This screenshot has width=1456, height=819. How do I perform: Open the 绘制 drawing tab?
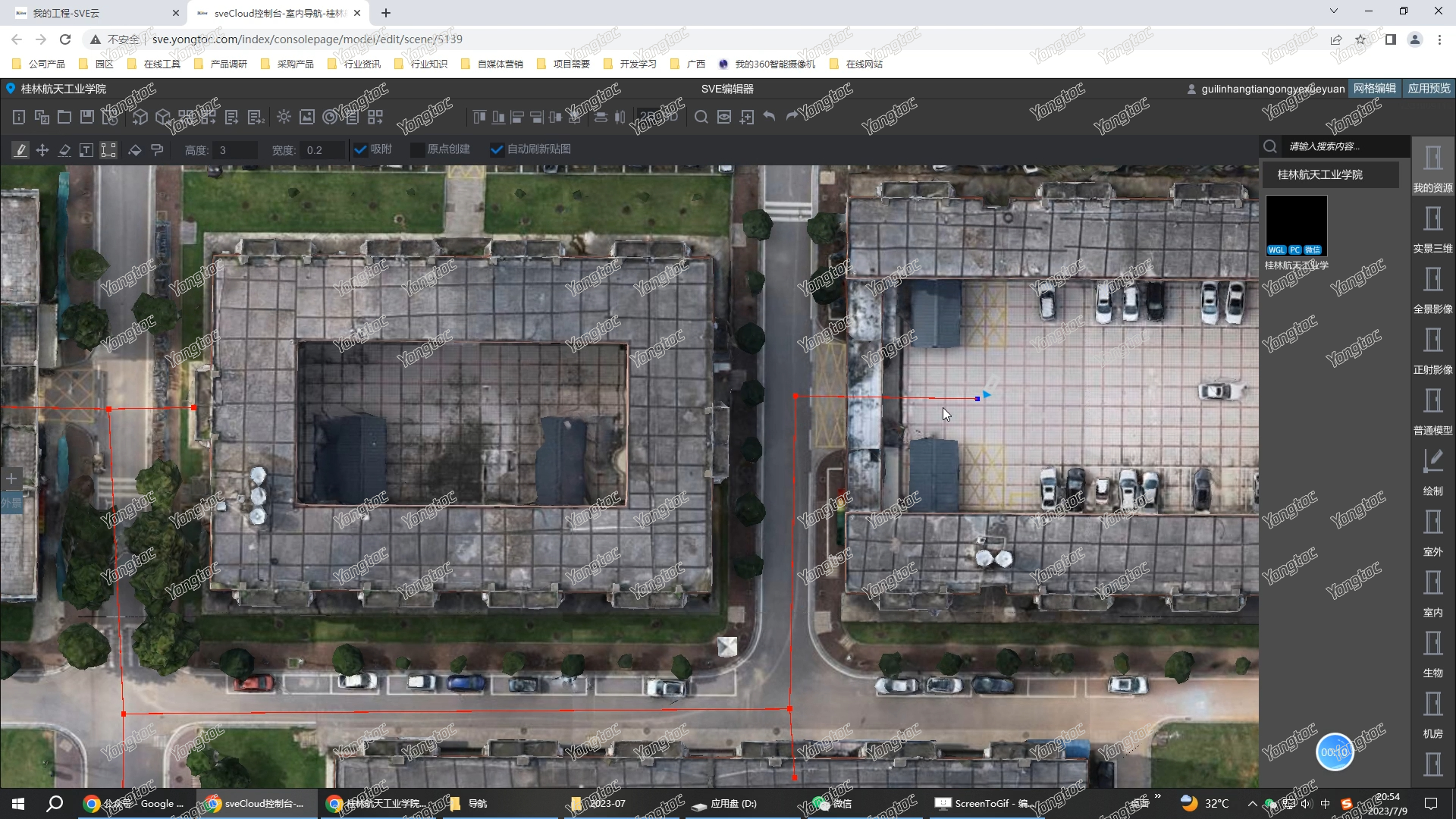click(x=1432, y=472)
